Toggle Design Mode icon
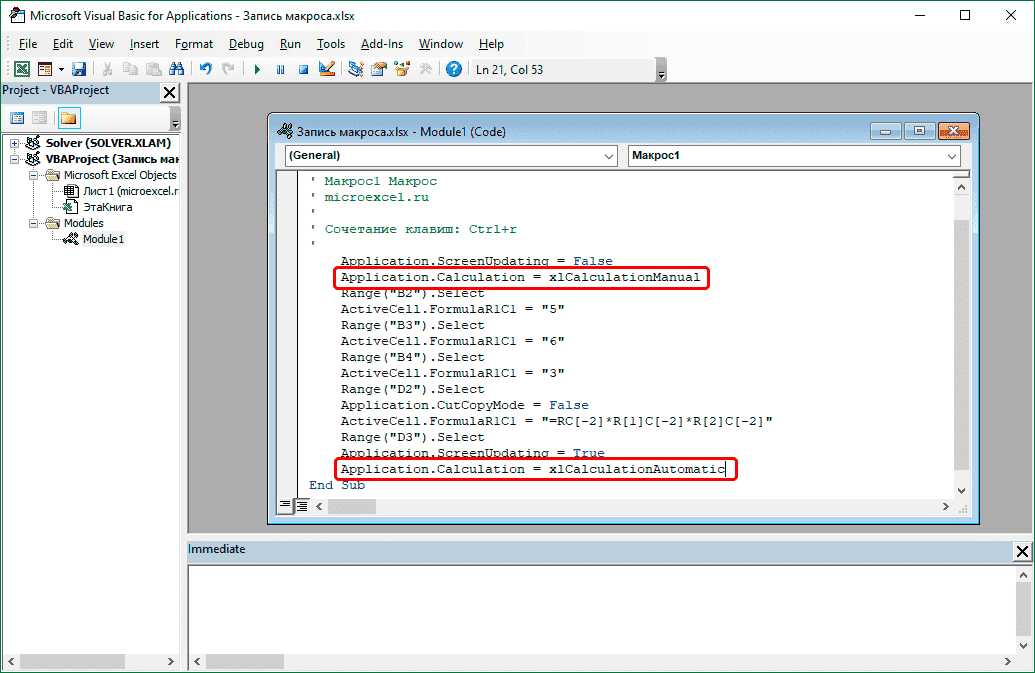The height and width of the screenshot is (673, 1035). point(326,69)
